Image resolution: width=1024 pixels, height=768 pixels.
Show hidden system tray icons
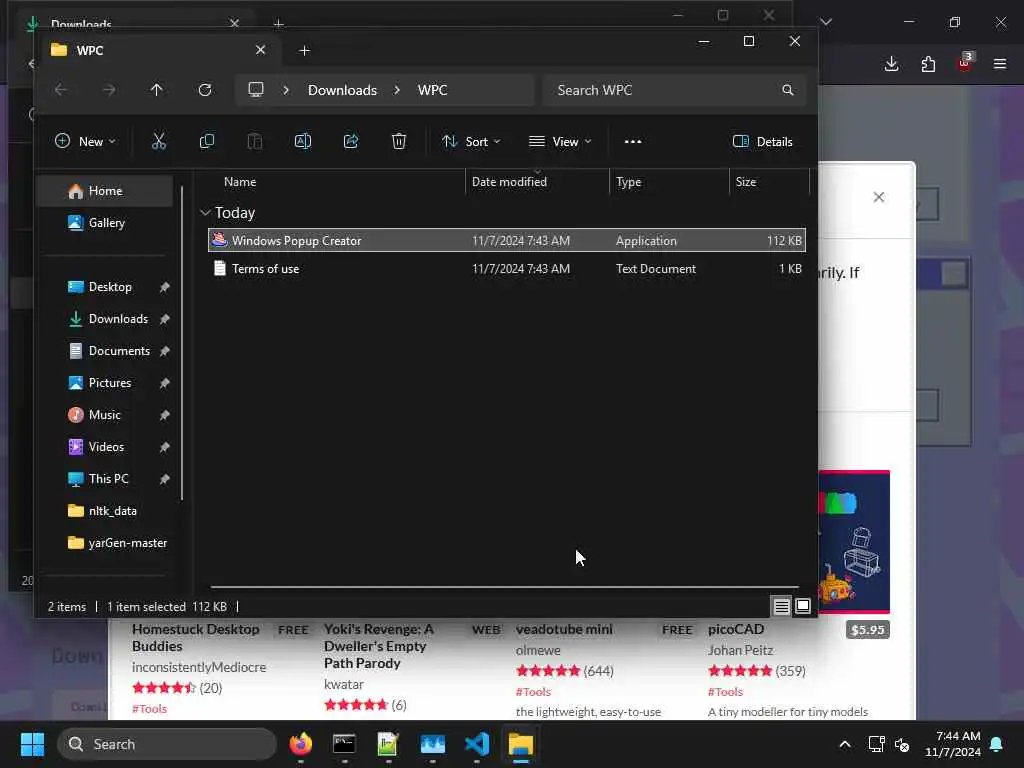tap(844, 744)
